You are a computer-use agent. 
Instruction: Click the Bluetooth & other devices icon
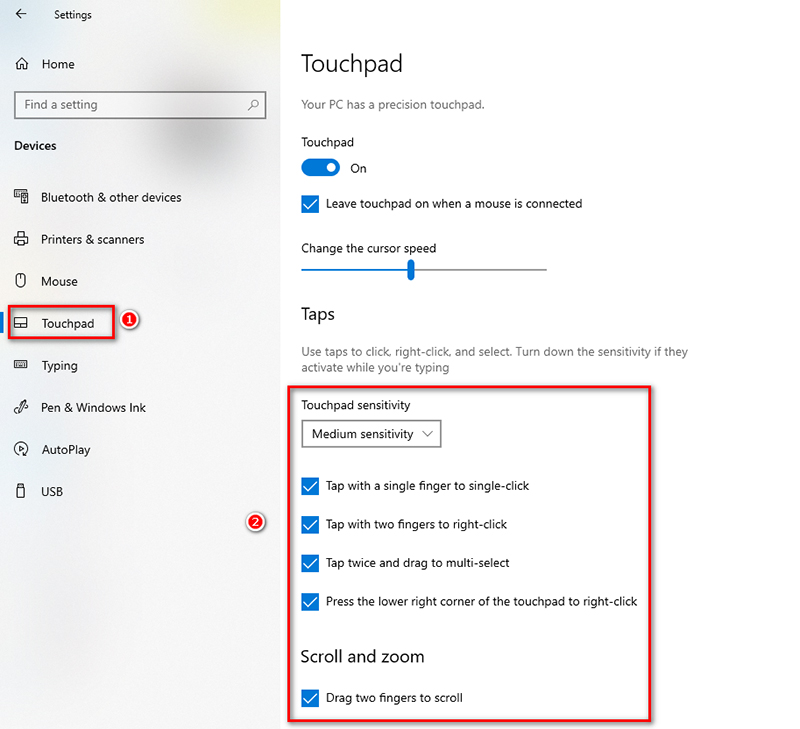(21, 196)
